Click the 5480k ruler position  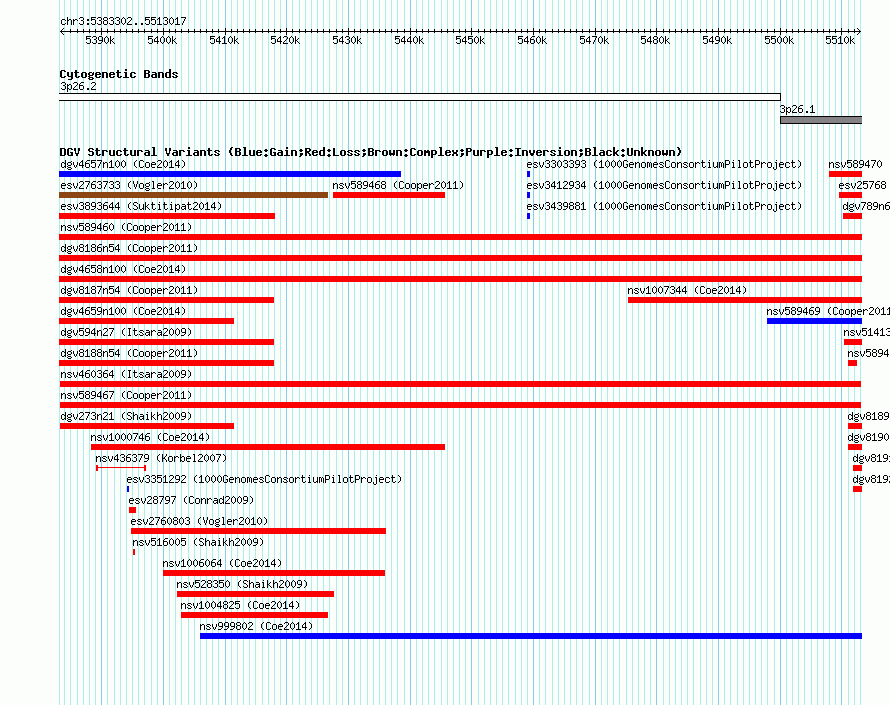[655, 40]
